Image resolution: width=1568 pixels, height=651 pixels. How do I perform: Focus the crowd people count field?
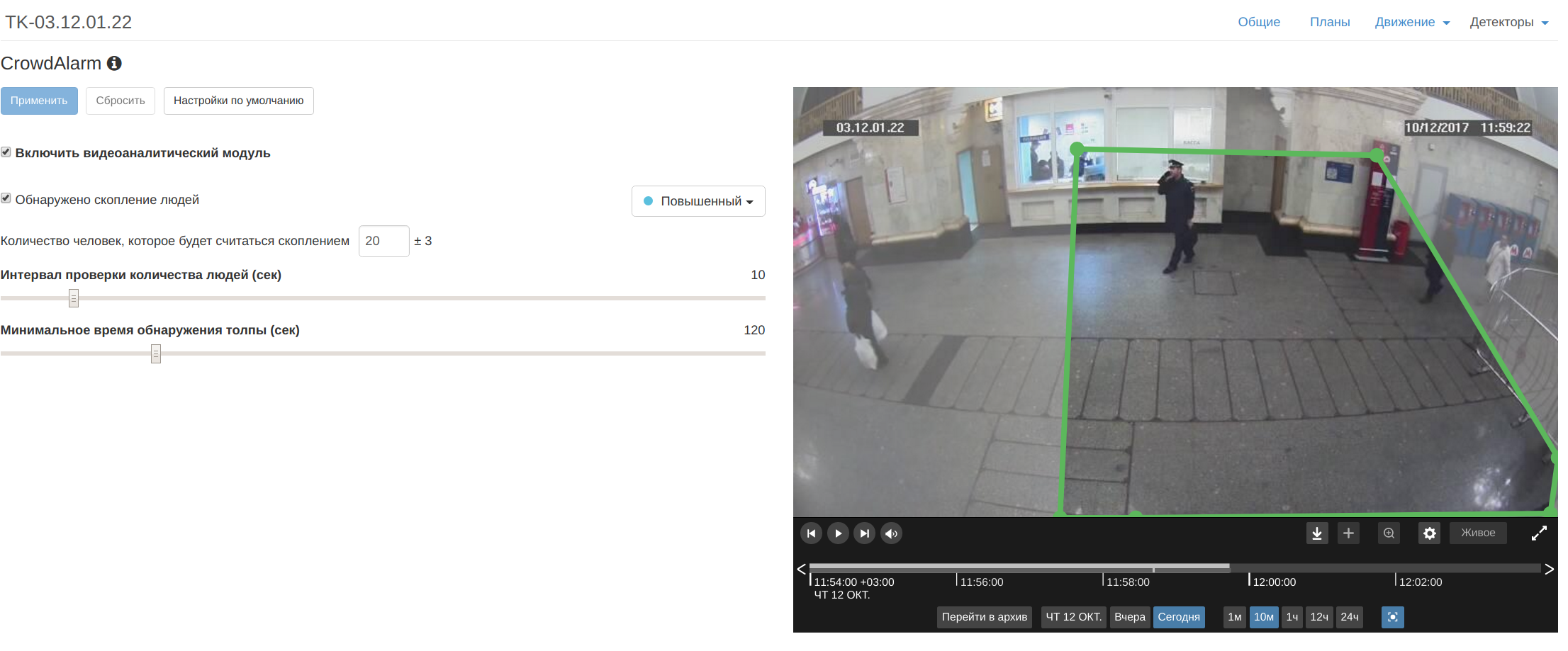click(x=383, y=241)
